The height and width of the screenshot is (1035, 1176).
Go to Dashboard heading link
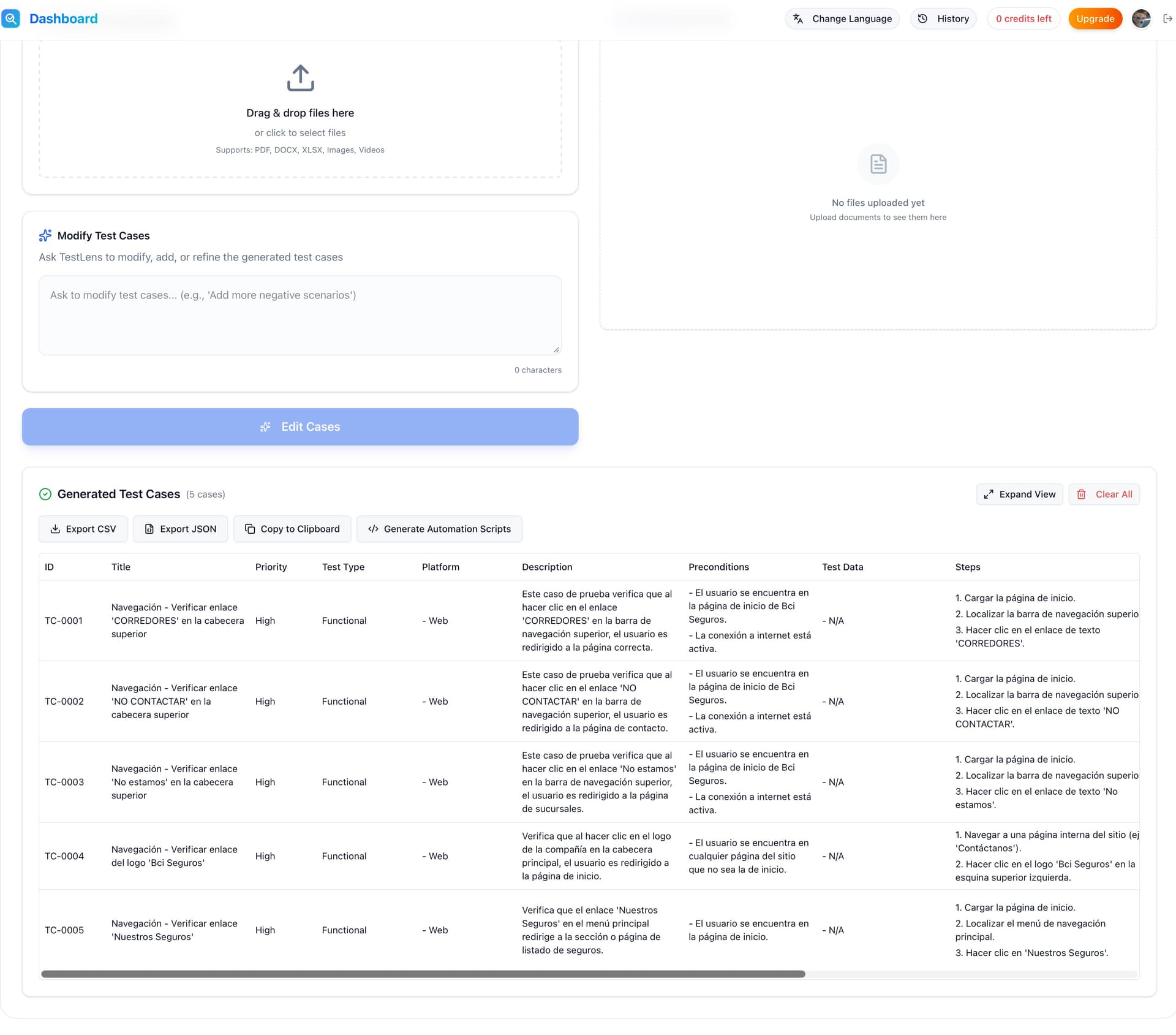click(63, 18)
